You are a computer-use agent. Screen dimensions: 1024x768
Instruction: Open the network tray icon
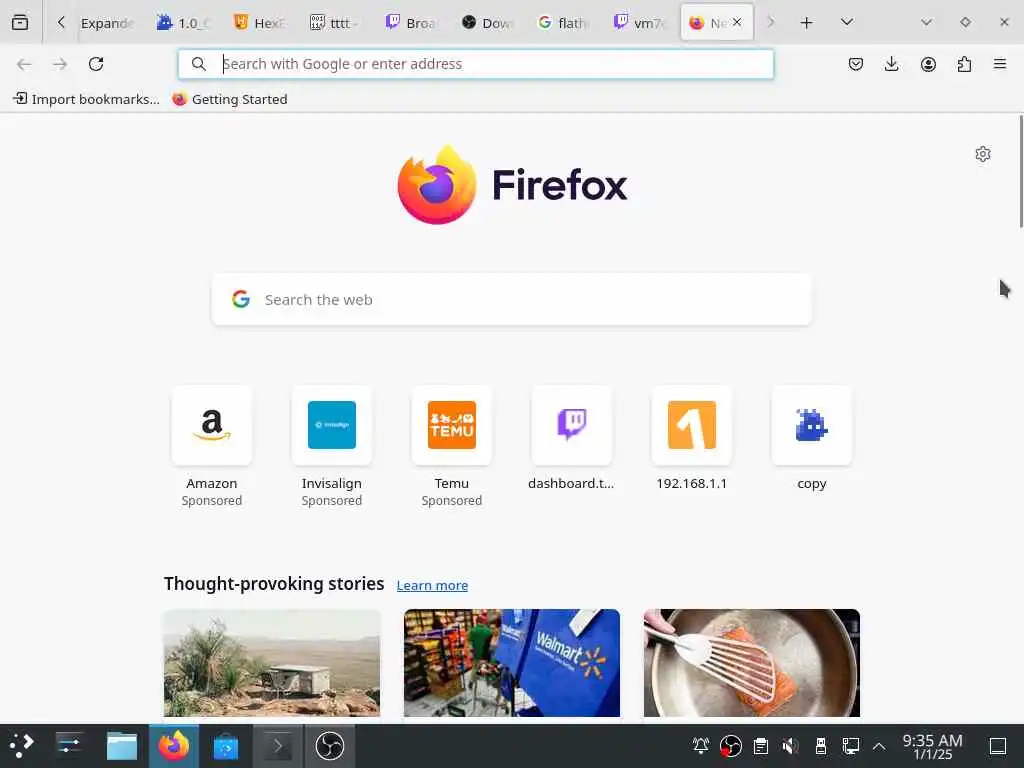850,746
